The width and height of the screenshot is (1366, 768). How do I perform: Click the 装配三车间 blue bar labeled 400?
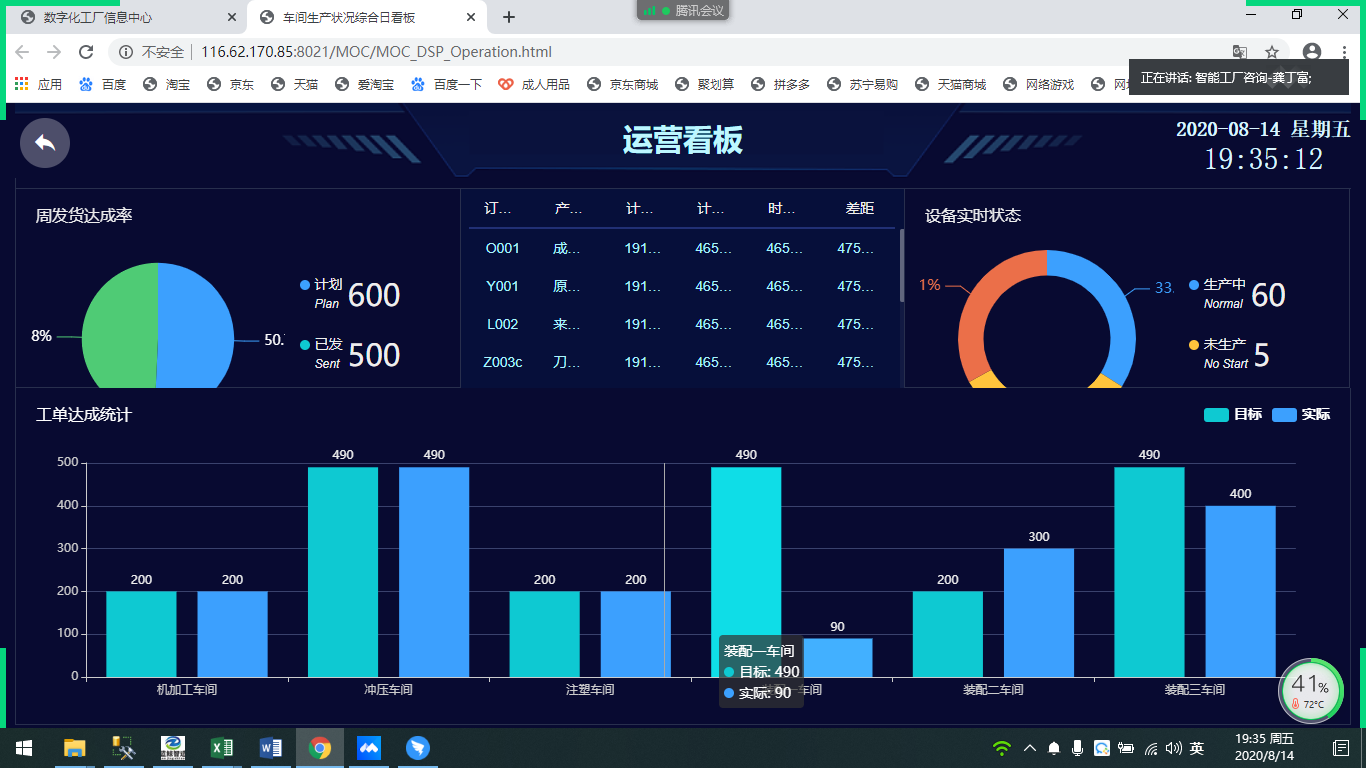[1240, 591]
